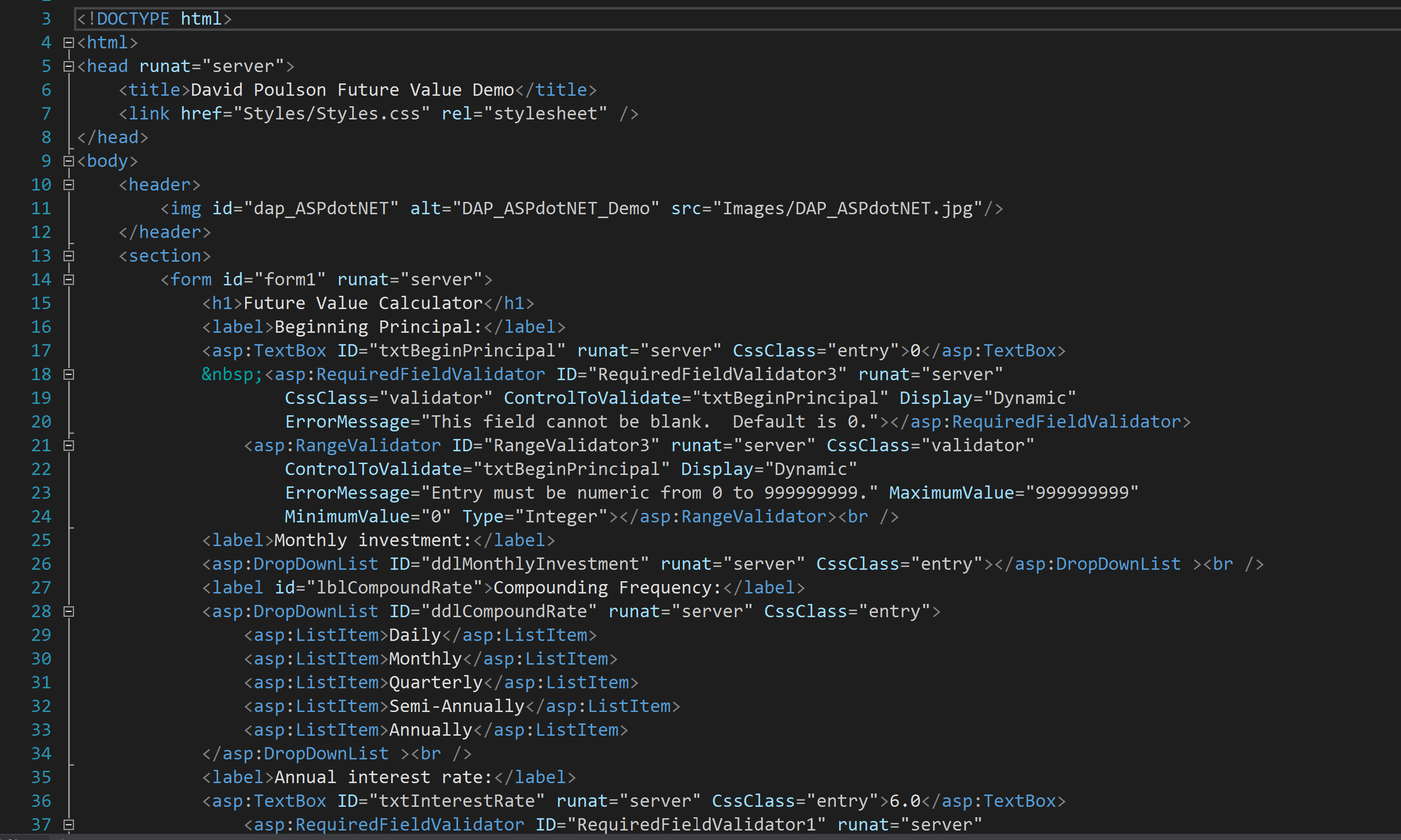
Task: Click the Images/DAP_ASPdotNET.jpg src value
Action: [847, 208]
